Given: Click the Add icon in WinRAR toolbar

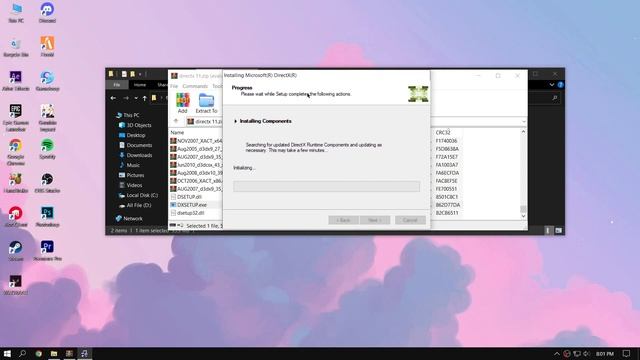Looking at the screenshot, I should pos(182,103).
